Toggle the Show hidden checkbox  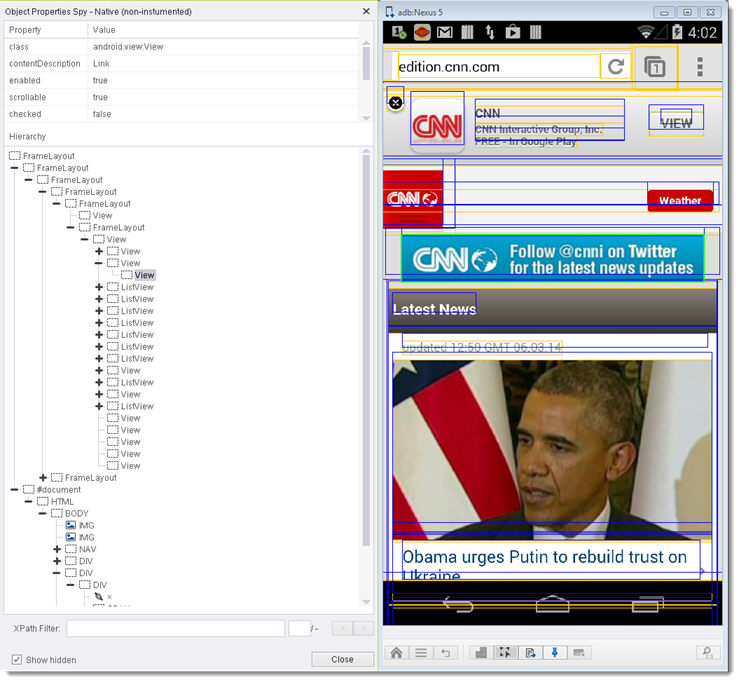(16, 660)
